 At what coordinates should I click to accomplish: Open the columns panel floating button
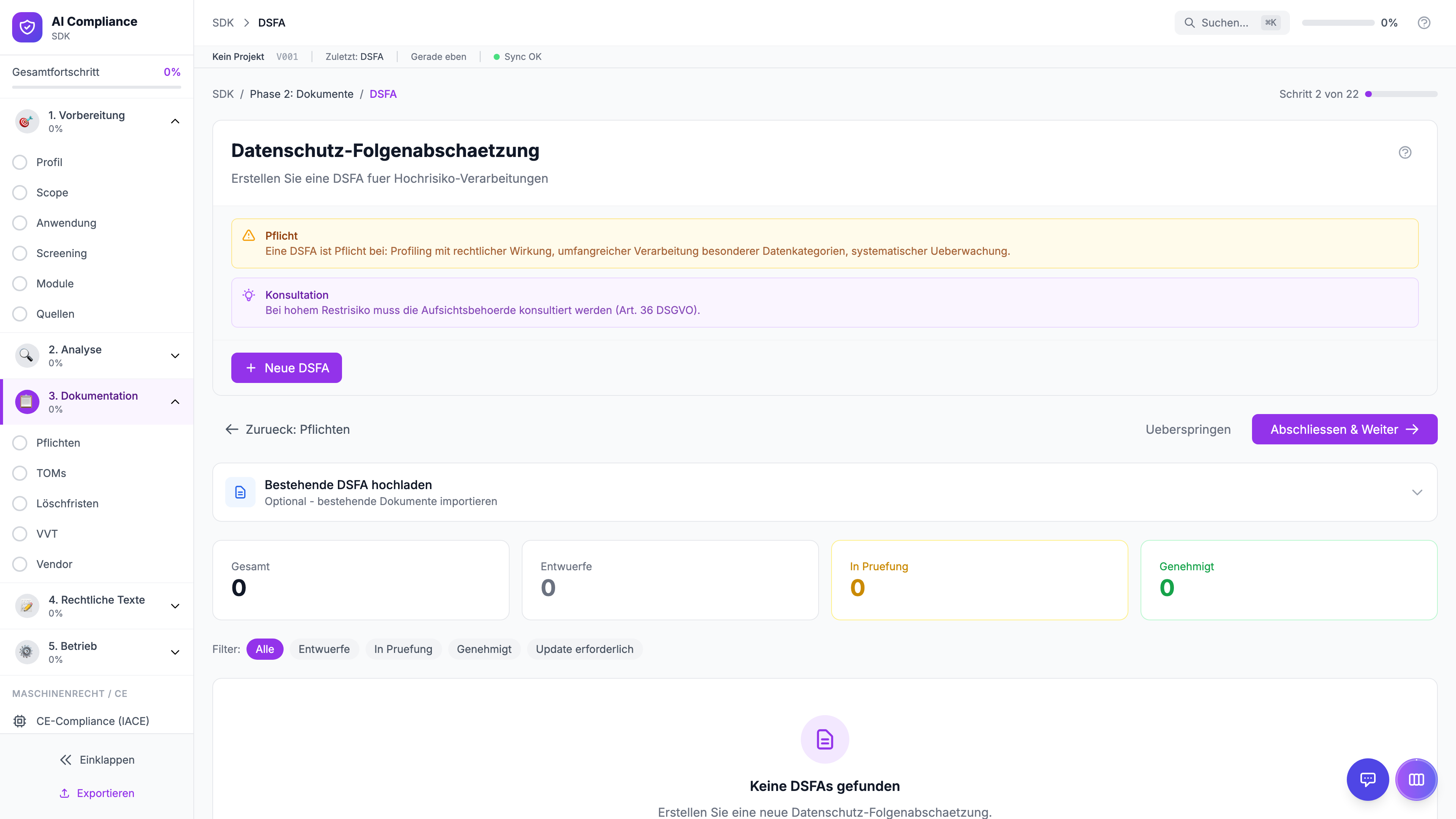(x=1416, y=780)
